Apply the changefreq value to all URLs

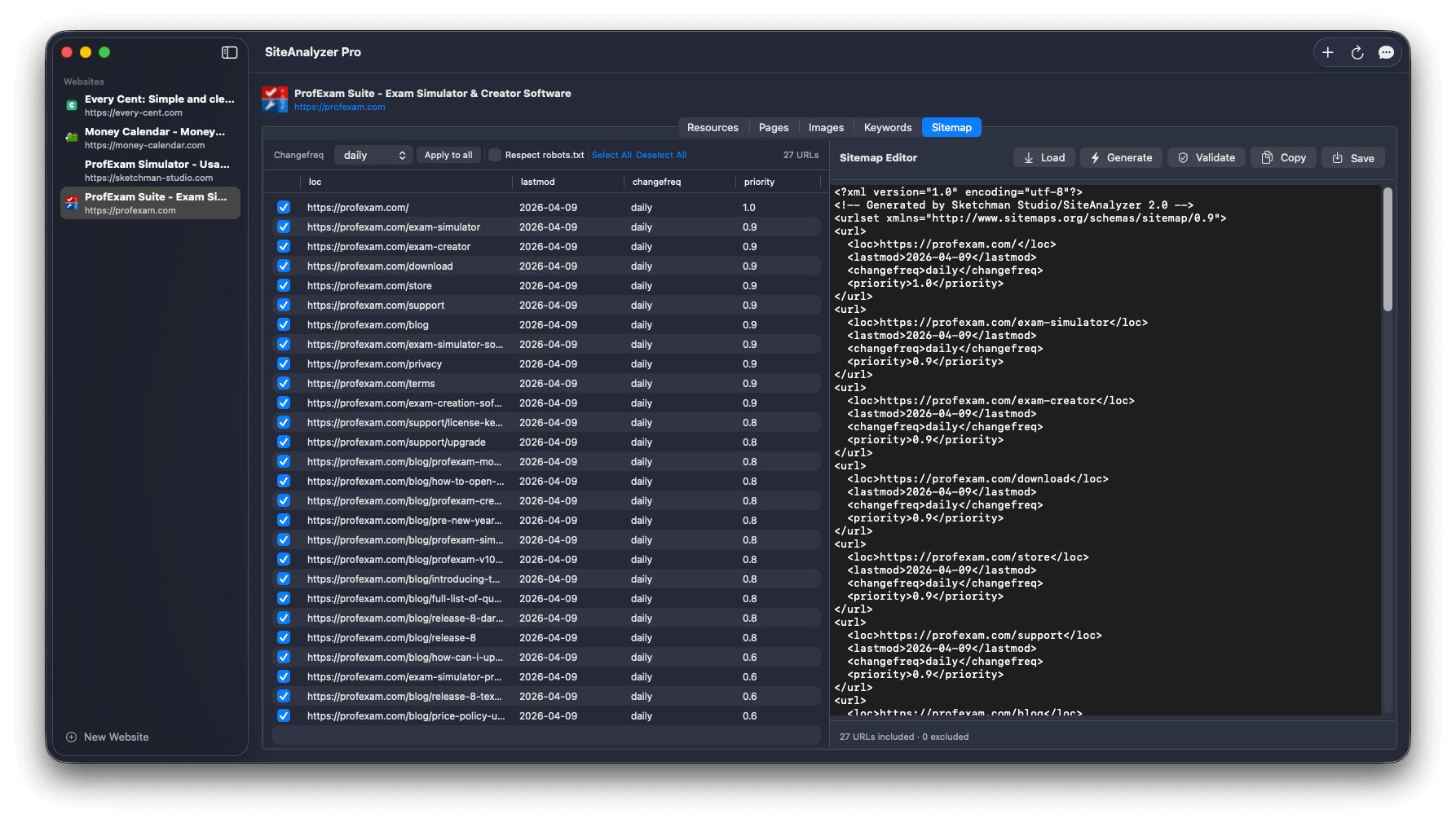(448, 154)
